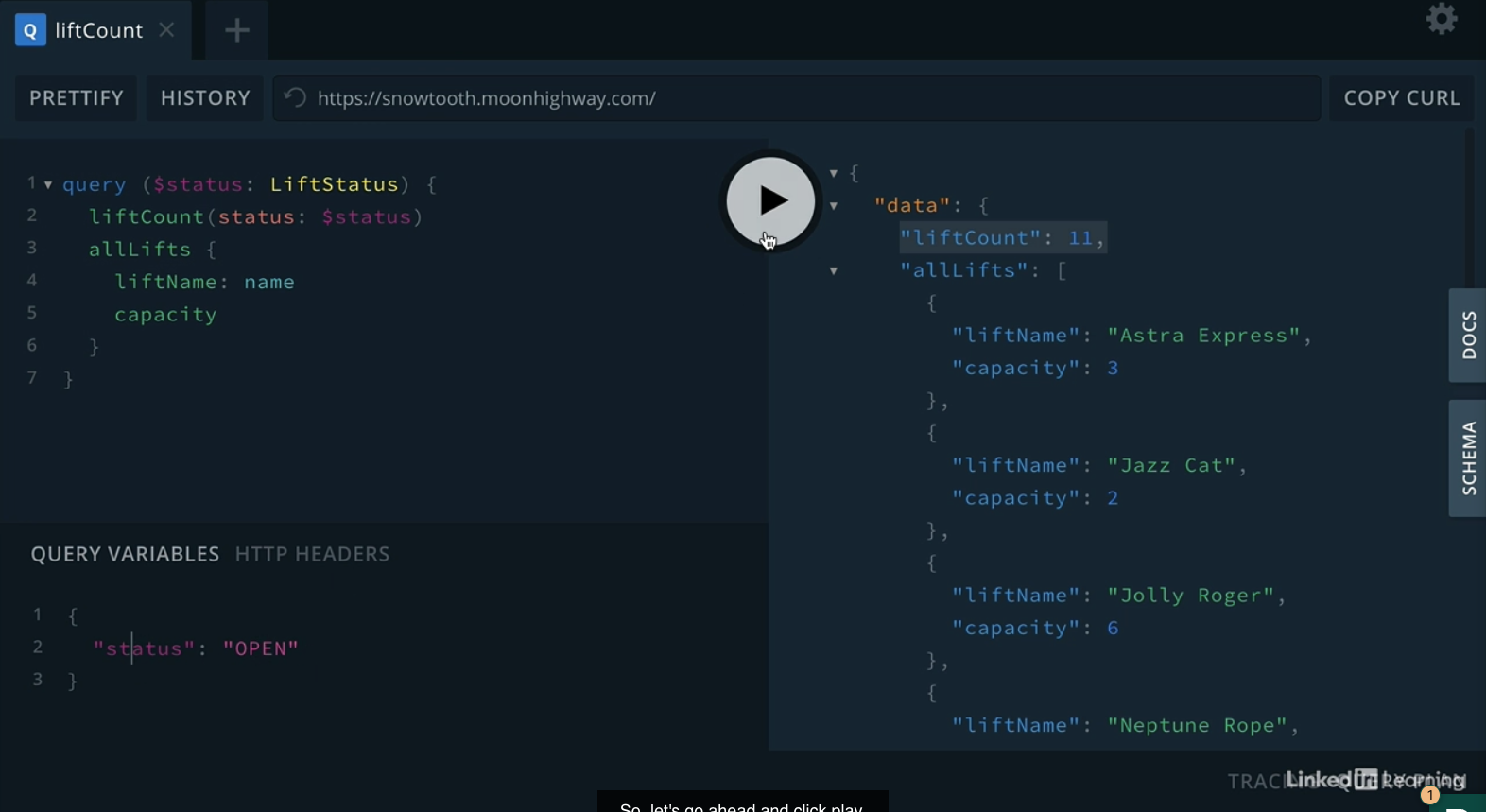The width and height of the screenshot is (1486, 812).
Task: Click "Neptune Rope" in results
Action: tap(1197, 726)
